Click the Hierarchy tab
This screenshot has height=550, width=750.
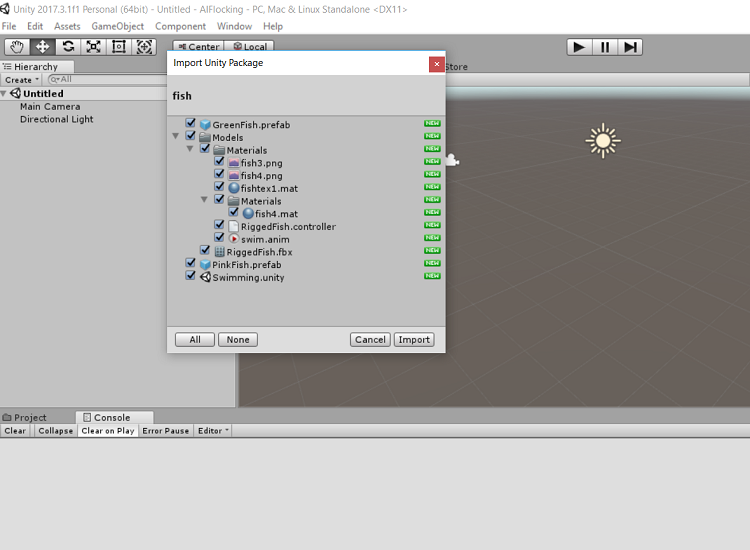coord(37,66)
